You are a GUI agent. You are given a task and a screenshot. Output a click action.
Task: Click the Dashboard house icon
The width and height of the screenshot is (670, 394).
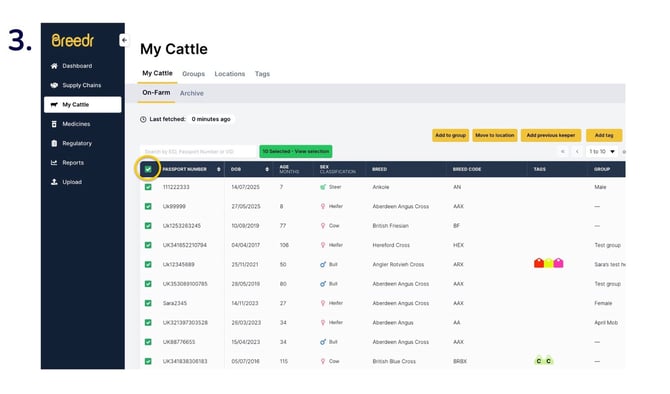[x=54, y=66]
